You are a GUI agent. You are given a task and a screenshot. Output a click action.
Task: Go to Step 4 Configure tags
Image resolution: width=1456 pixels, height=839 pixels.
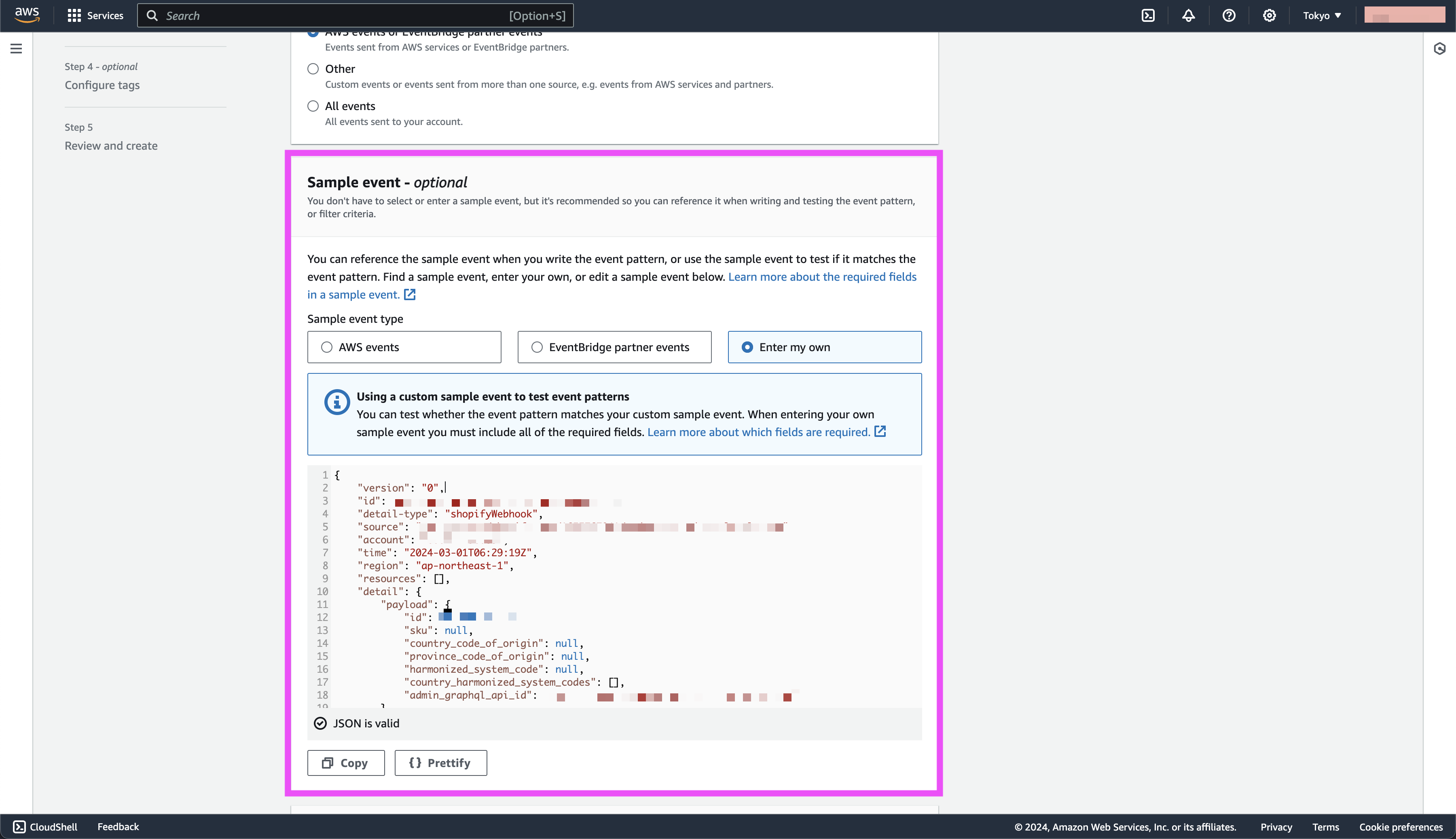point(102,85)
